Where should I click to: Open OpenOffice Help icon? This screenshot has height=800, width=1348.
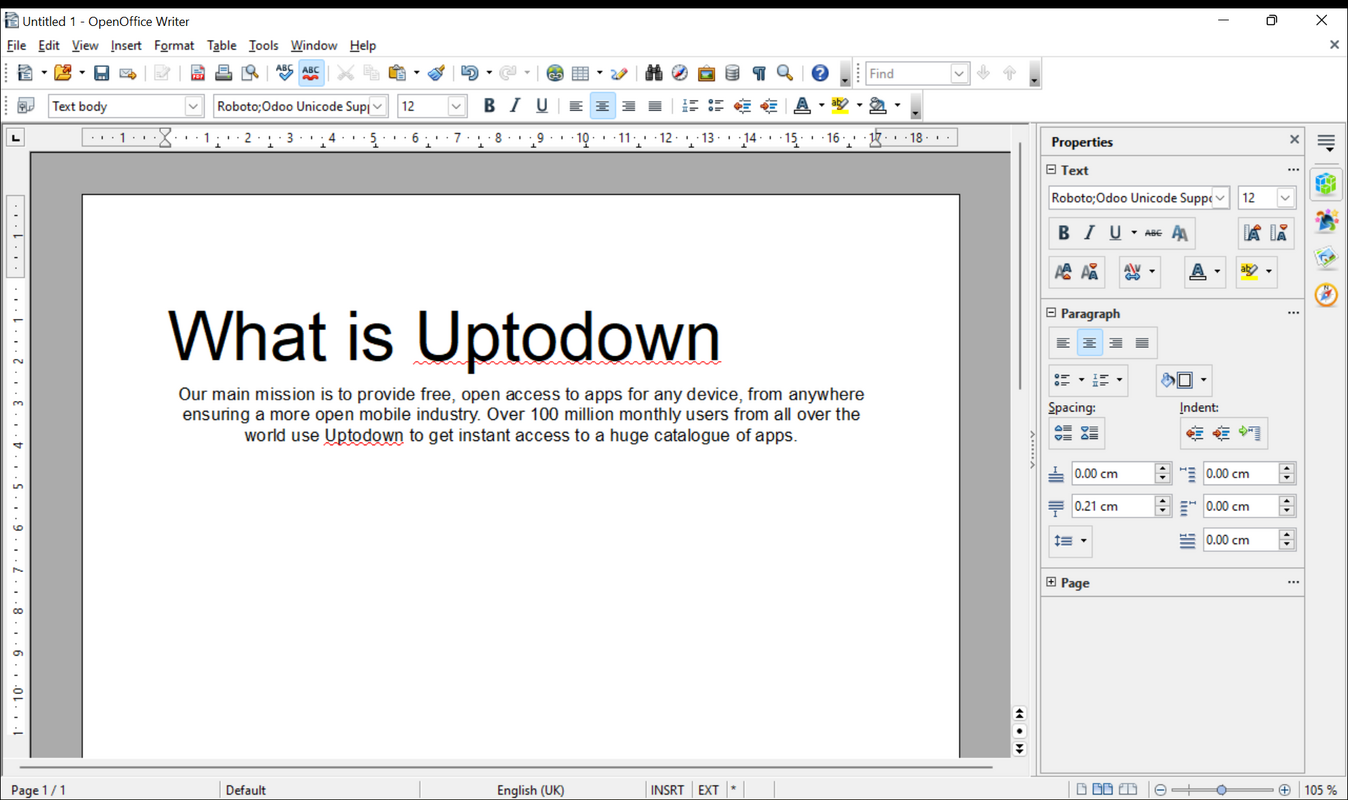(x=820, y=73)
